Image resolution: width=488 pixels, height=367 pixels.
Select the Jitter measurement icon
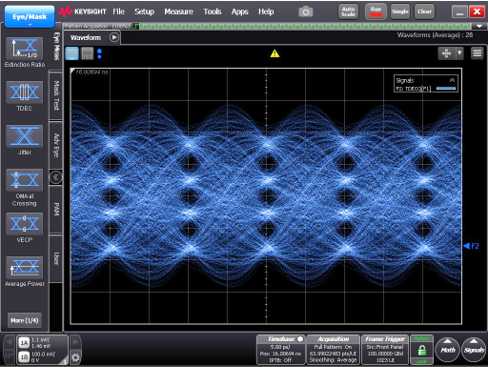coord(24,136)
